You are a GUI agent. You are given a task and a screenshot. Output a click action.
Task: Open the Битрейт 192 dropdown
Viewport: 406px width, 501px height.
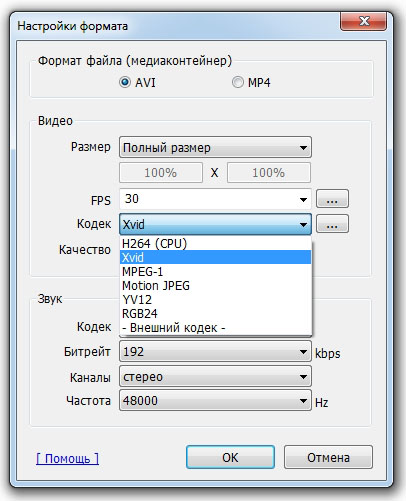215,352
